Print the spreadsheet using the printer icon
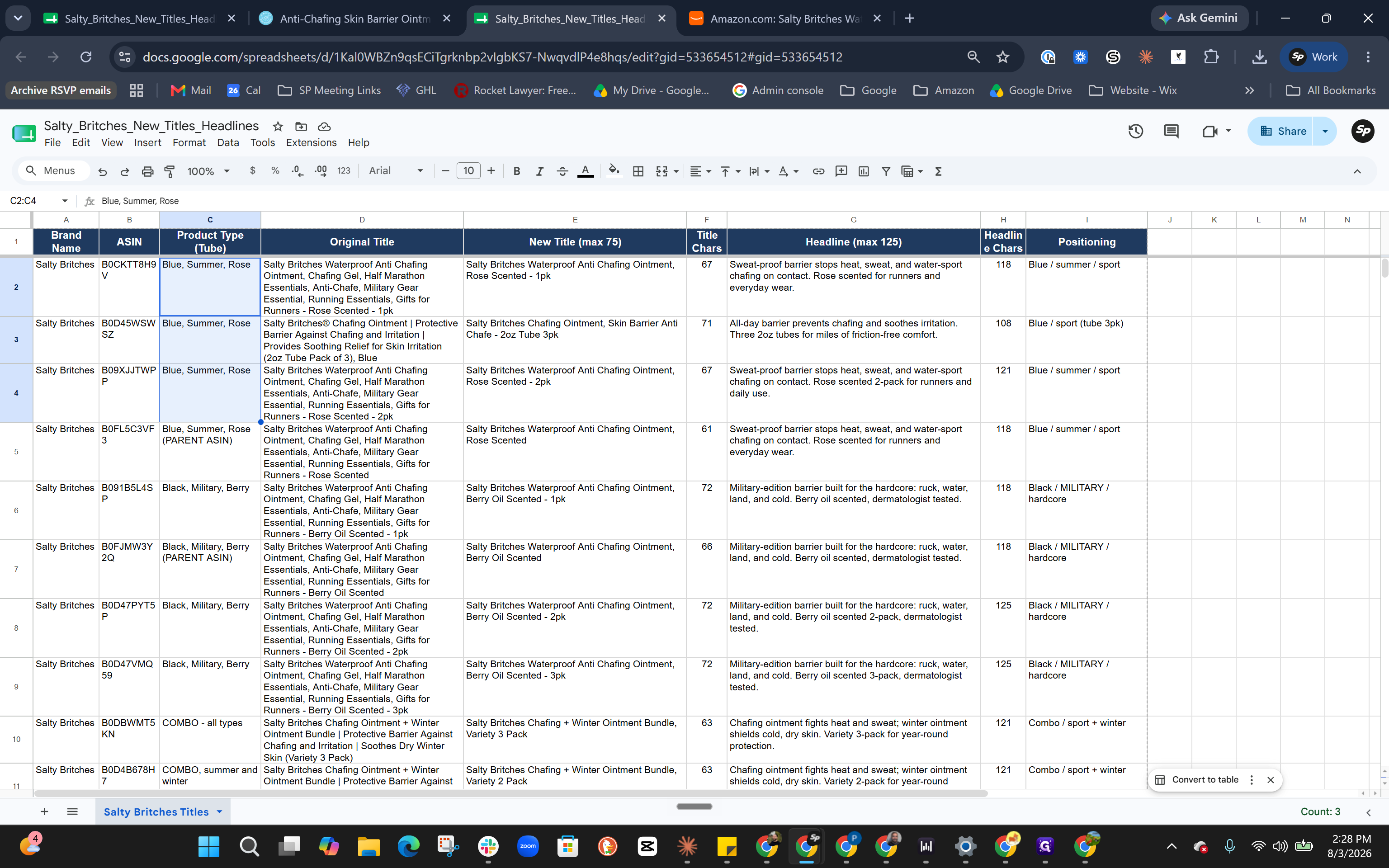This screenshot has height=868, width=1389. pyautogui.click(x=147, y=171)
